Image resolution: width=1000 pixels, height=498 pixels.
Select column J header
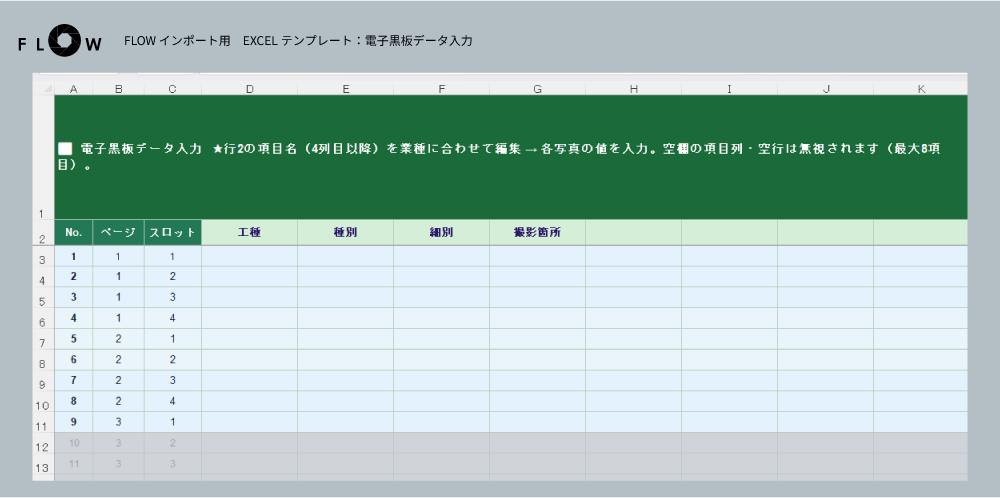pyautogui.click(x=826, y=89)
